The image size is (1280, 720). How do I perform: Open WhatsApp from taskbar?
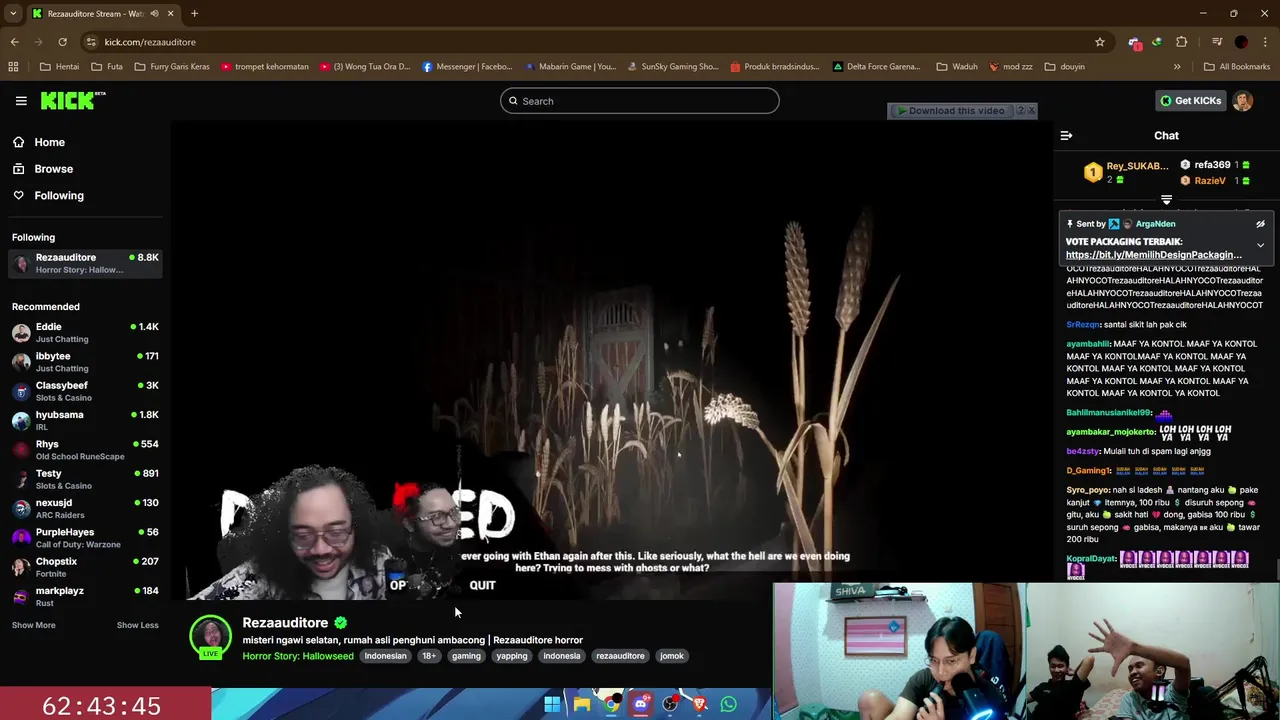(x=729, y=705)
